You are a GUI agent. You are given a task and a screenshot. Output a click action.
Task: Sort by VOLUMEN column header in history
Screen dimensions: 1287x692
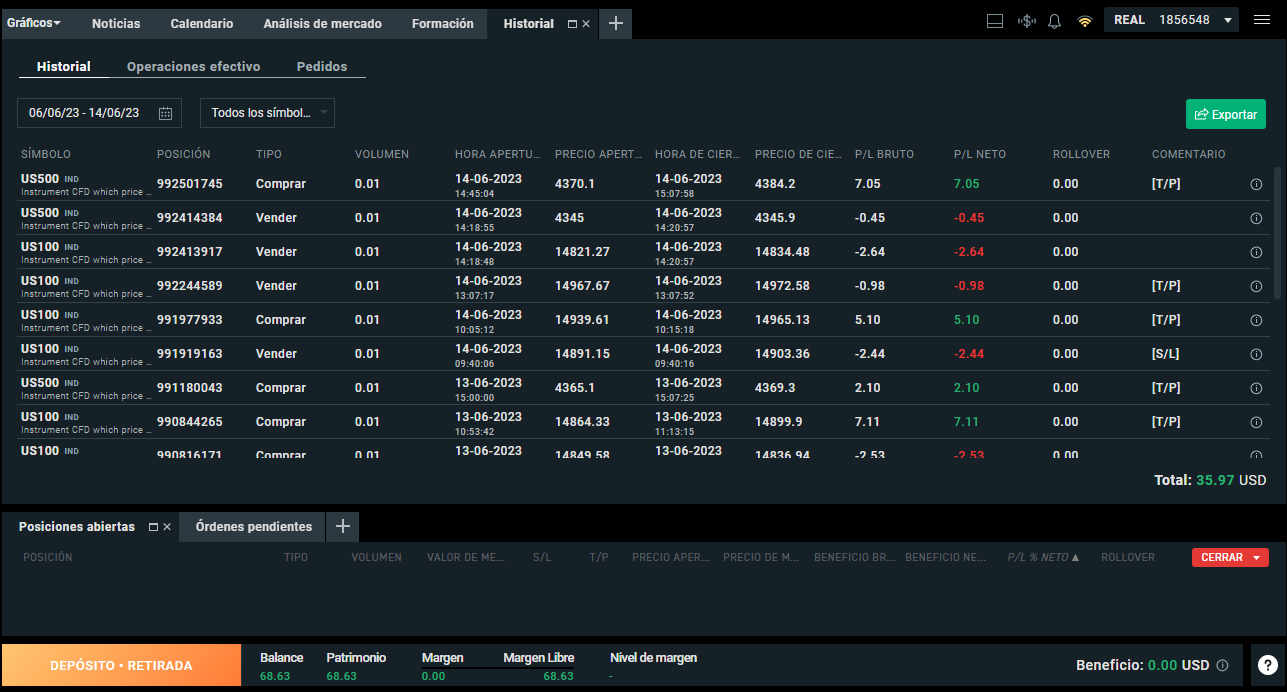(x=382, y=154)
